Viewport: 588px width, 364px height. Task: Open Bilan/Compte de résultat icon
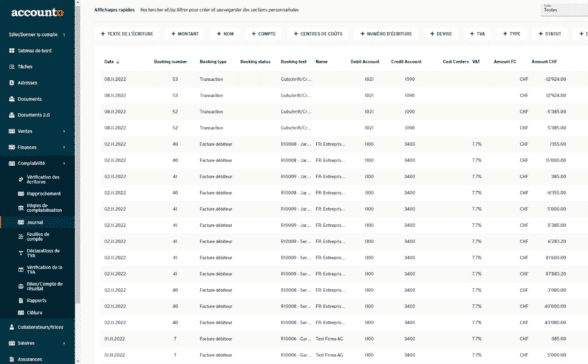coord(21,286)
